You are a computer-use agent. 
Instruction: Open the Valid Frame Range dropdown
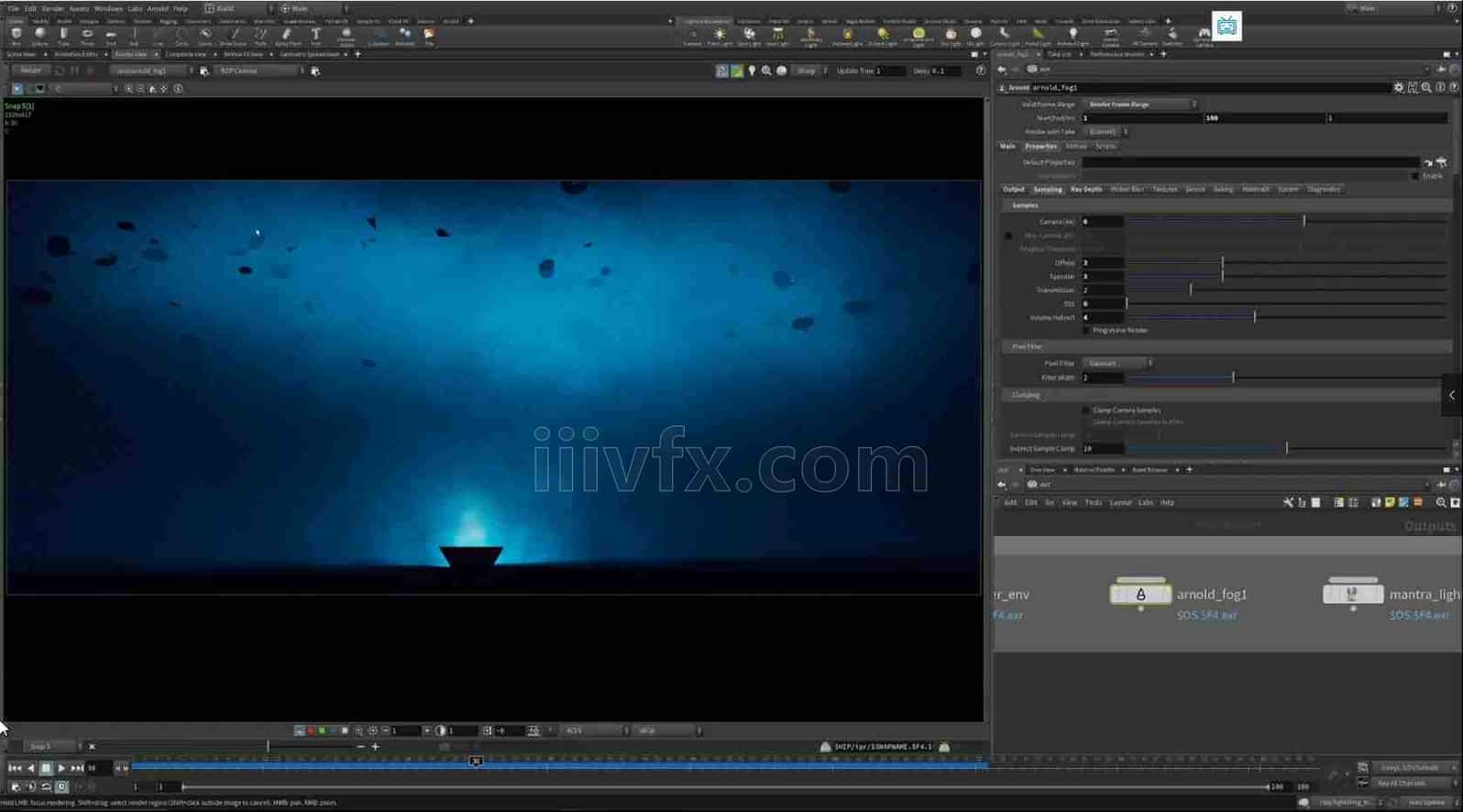pos(1139,104)
